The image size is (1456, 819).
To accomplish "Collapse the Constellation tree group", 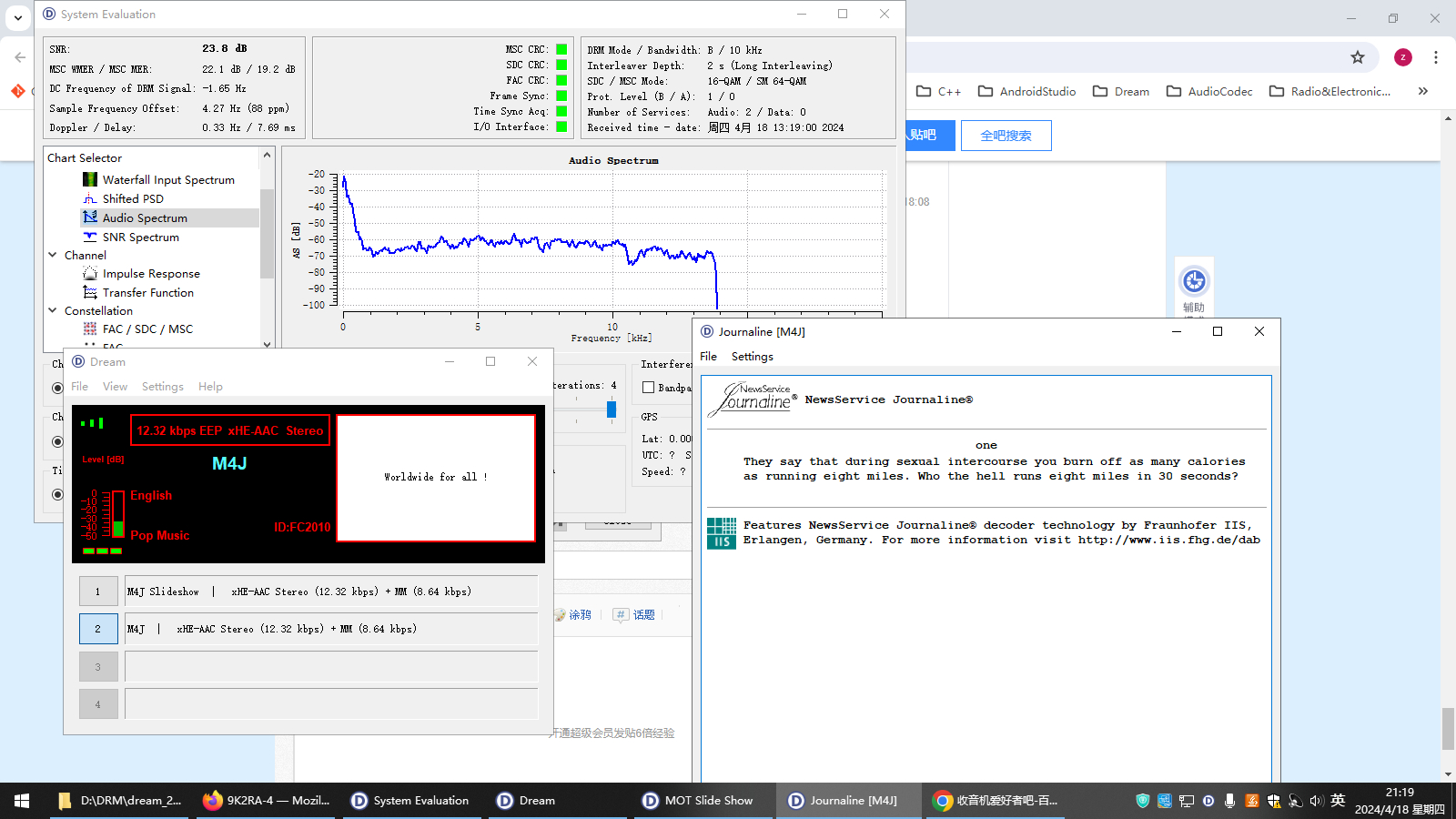I will point(53,310).
